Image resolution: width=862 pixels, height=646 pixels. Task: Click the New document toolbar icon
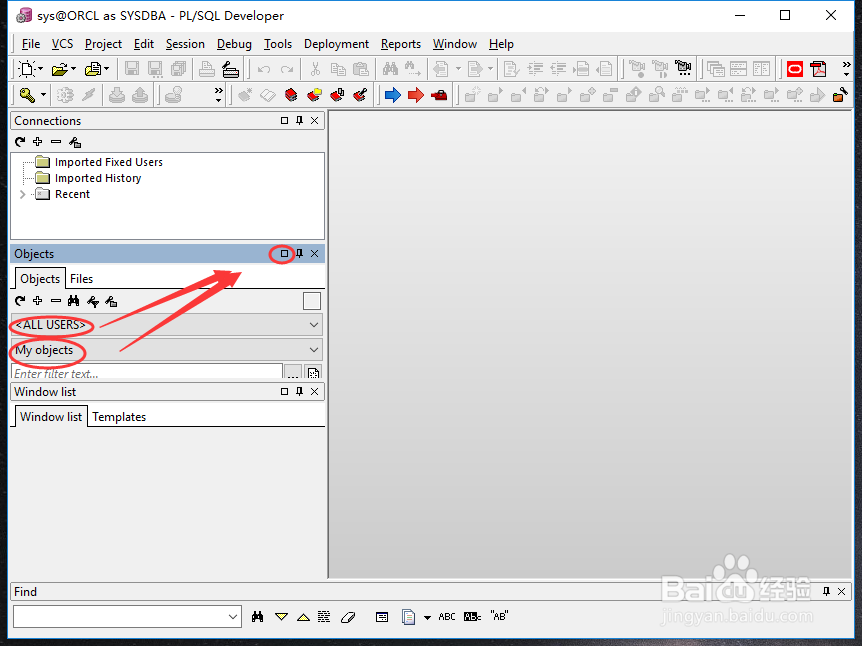click(x=26, y=69)
